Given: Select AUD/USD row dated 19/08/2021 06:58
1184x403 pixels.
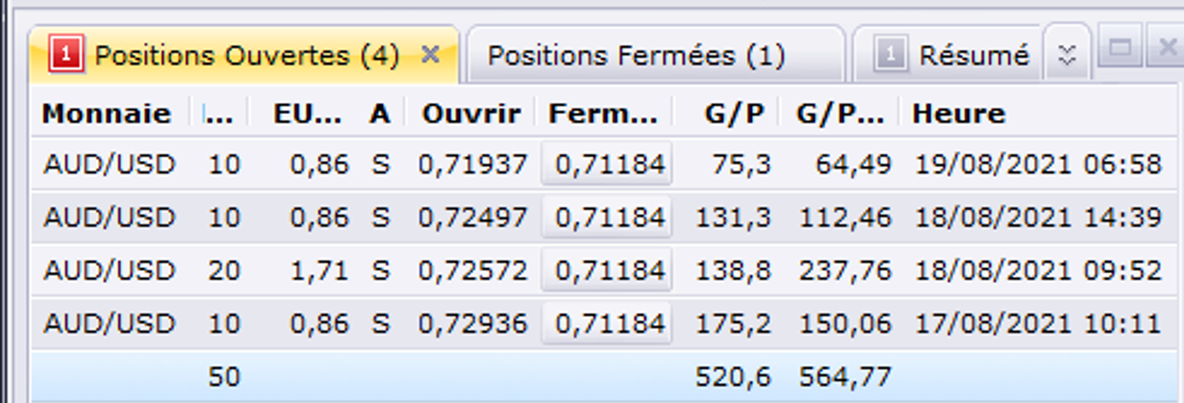Looking at the screenshot, I should pos(603,164).
